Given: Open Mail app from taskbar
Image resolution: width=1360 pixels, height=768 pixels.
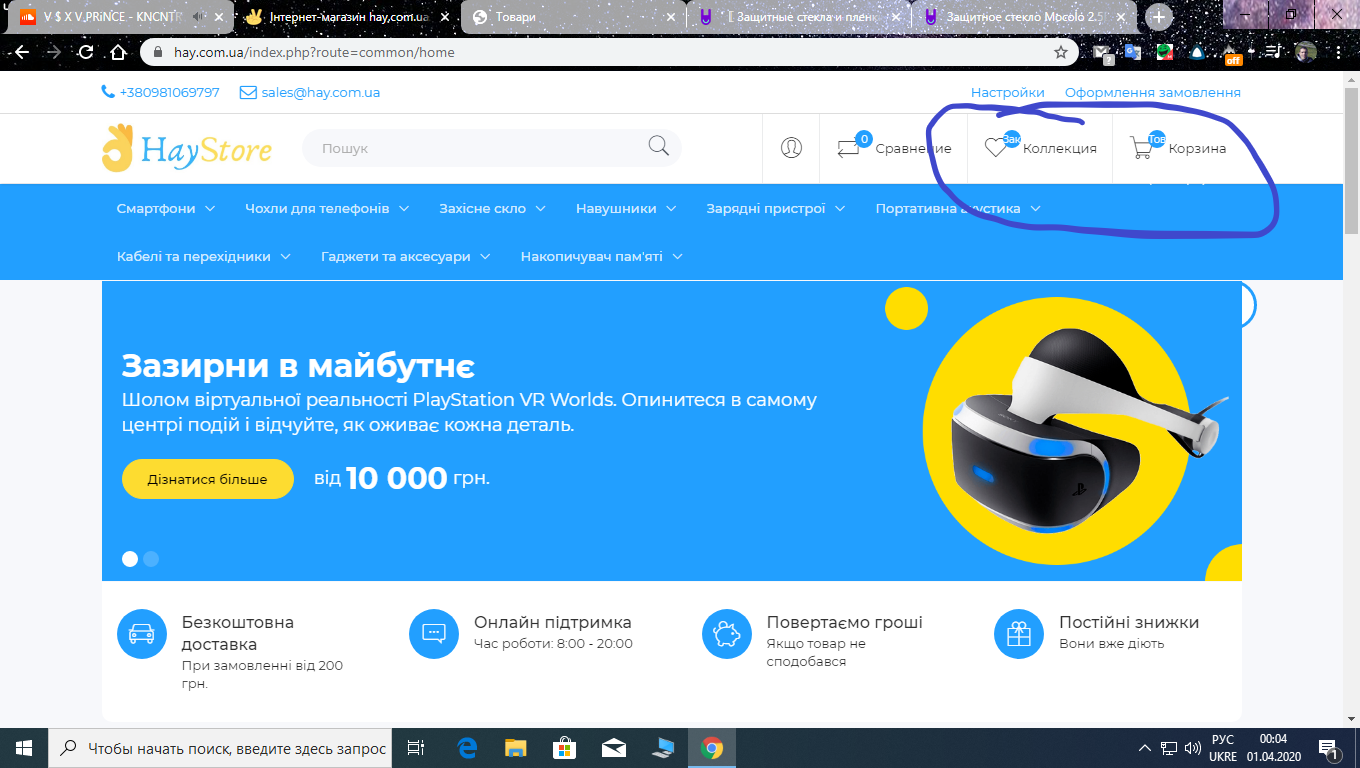Looking at the screenshot, I should coord(613,747).
